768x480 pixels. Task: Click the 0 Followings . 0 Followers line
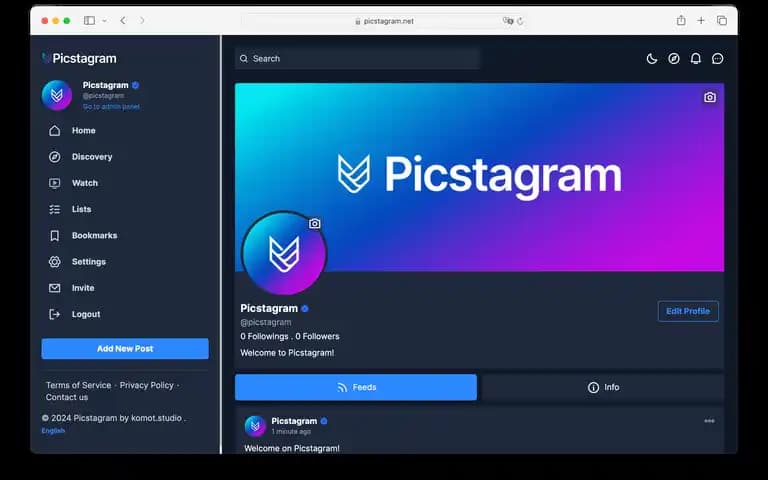click(x=289, y=336)
